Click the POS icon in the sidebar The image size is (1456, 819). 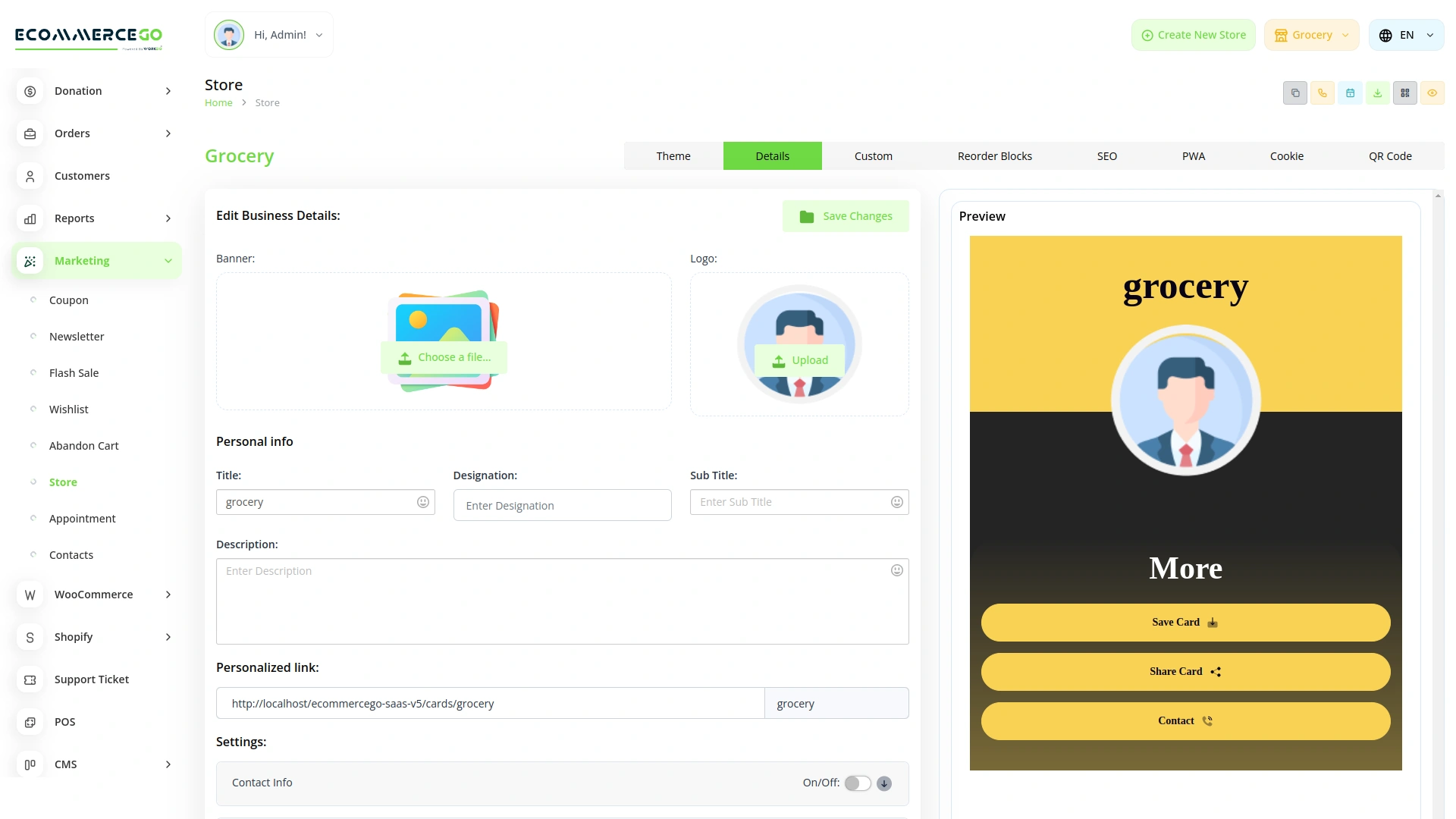[x=30, y=722]
